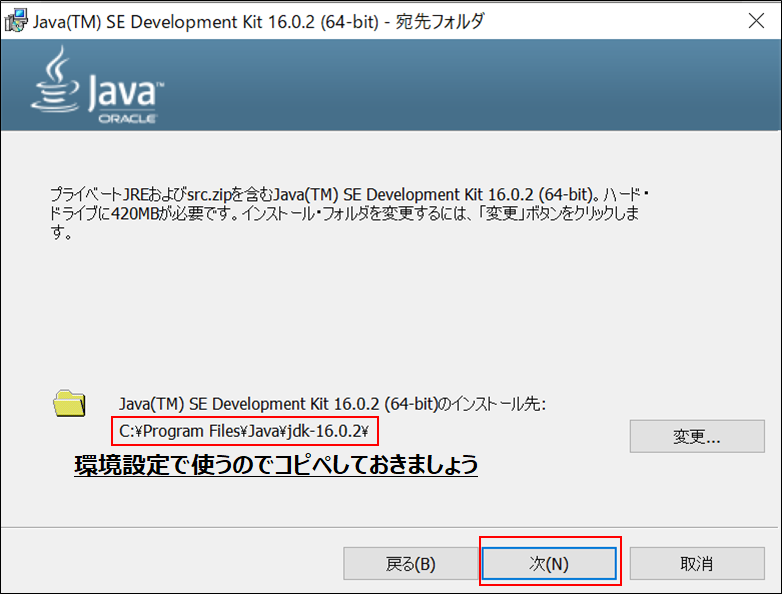Viewport: 782px width, 594px height.
Task: Cancel installation with the 取消 button
Action: coord(697,564)
